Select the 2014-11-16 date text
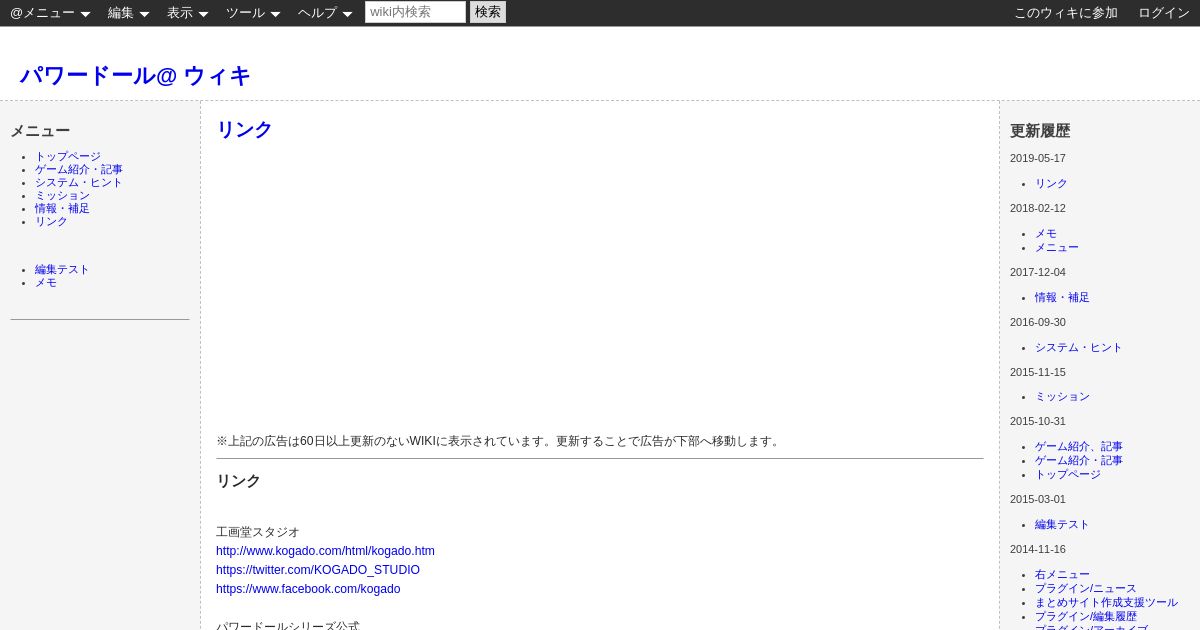This screenshot has width=1200, height=630. (1038, 549)
